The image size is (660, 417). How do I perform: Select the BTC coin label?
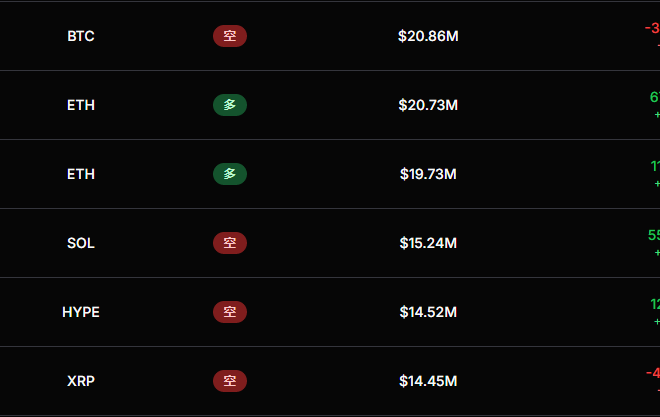point(81,36)
